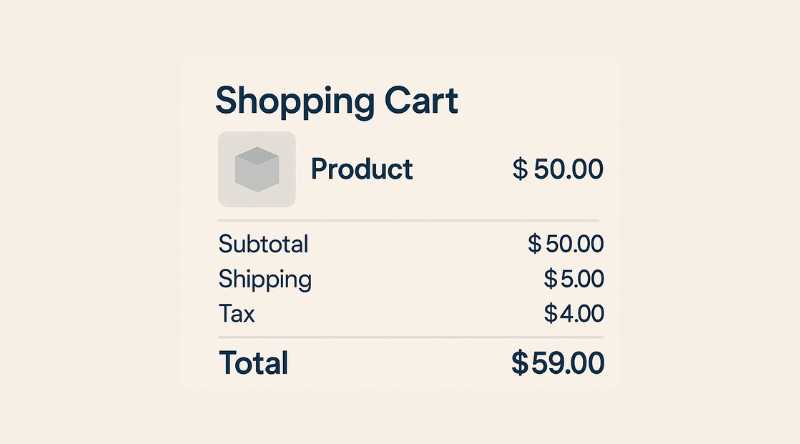Select the Total amount $59.00
Viewport: 800px width, 444px height.
(558, 363)
